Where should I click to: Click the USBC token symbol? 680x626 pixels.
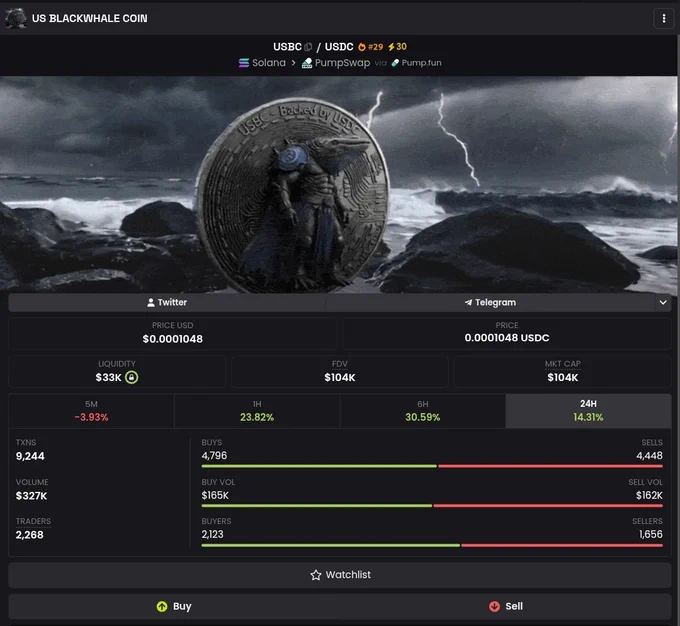(287, 47)
